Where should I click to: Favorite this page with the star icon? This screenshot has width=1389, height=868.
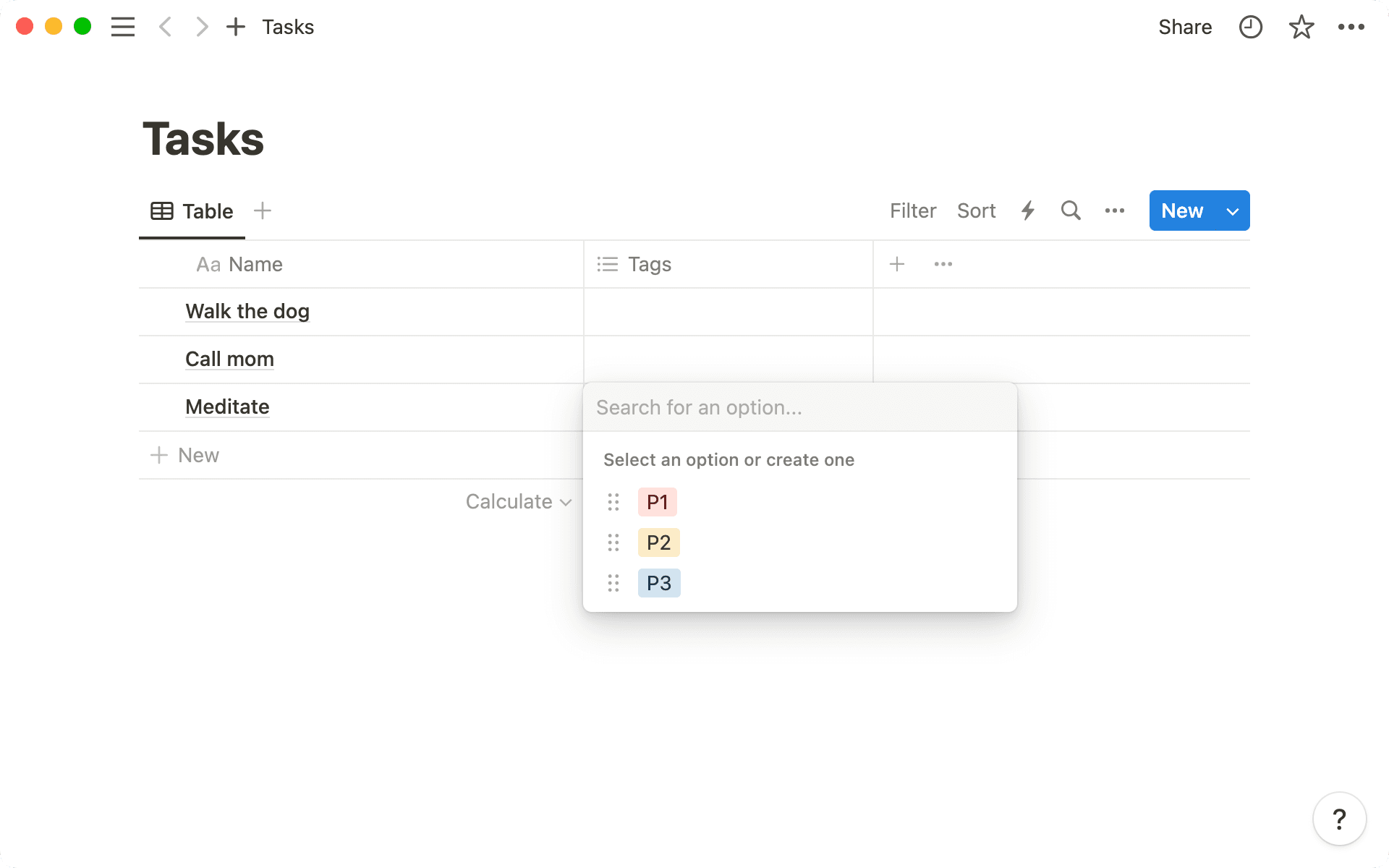tap(1301, 27)
